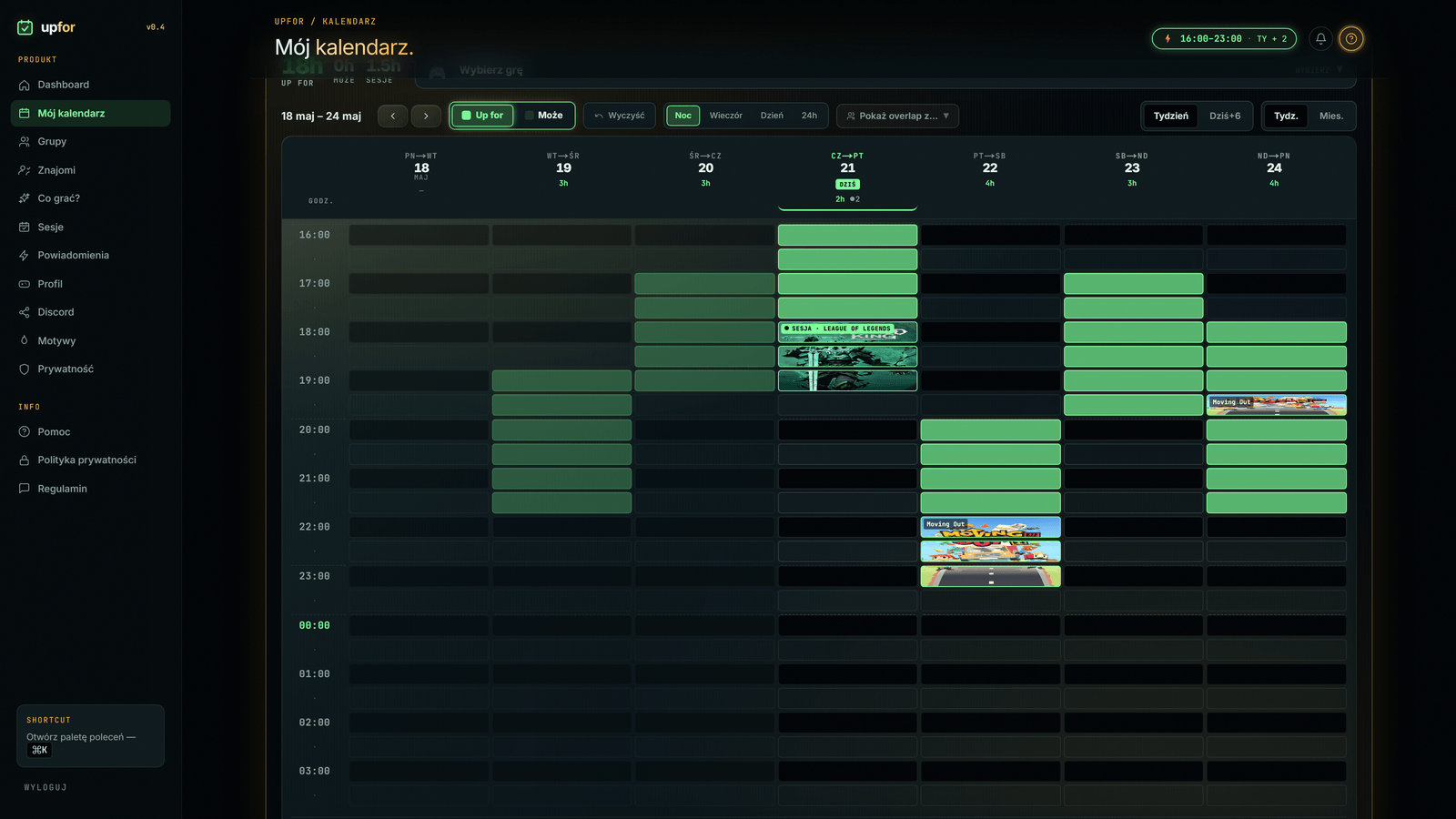
Task: Click the share-nodes icon for Discord
Action: (x=25, y=312)
